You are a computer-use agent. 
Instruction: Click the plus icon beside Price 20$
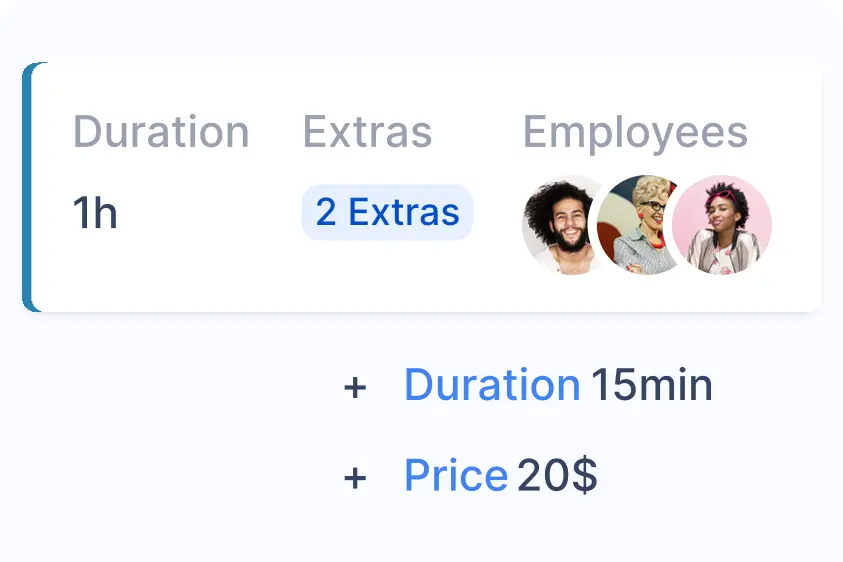355,478
